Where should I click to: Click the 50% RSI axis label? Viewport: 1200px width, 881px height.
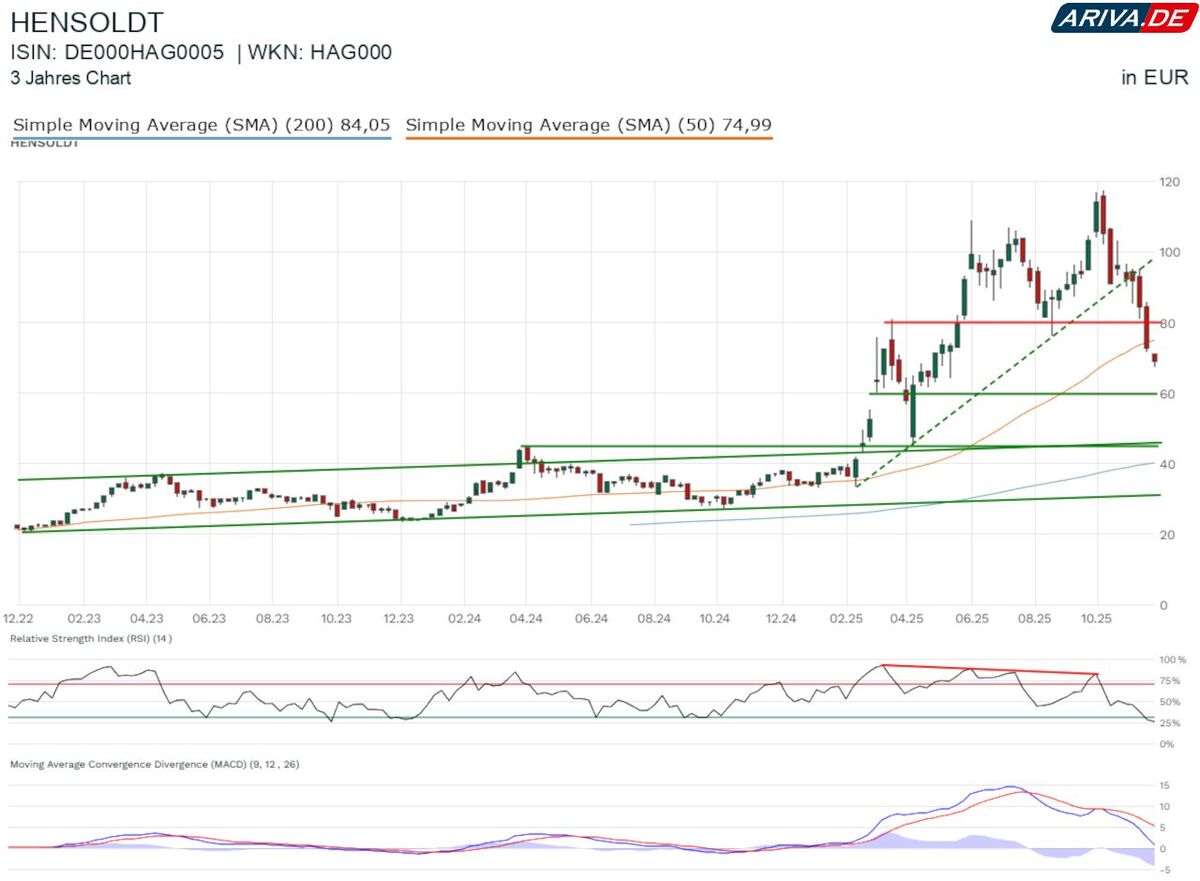1171,702
